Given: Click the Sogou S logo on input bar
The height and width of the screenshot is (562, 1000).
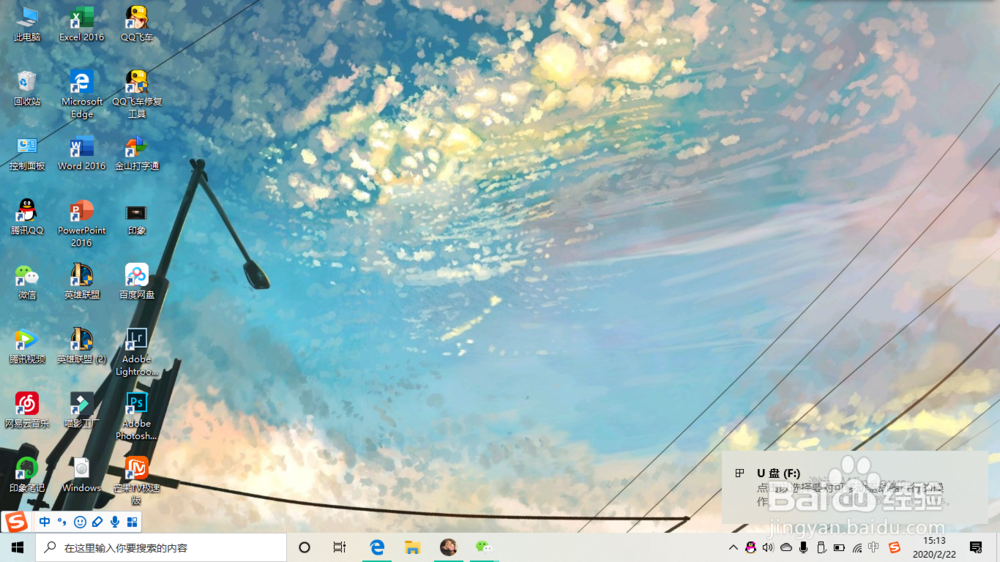Looking at the screenshot, I should coord(16,522).
